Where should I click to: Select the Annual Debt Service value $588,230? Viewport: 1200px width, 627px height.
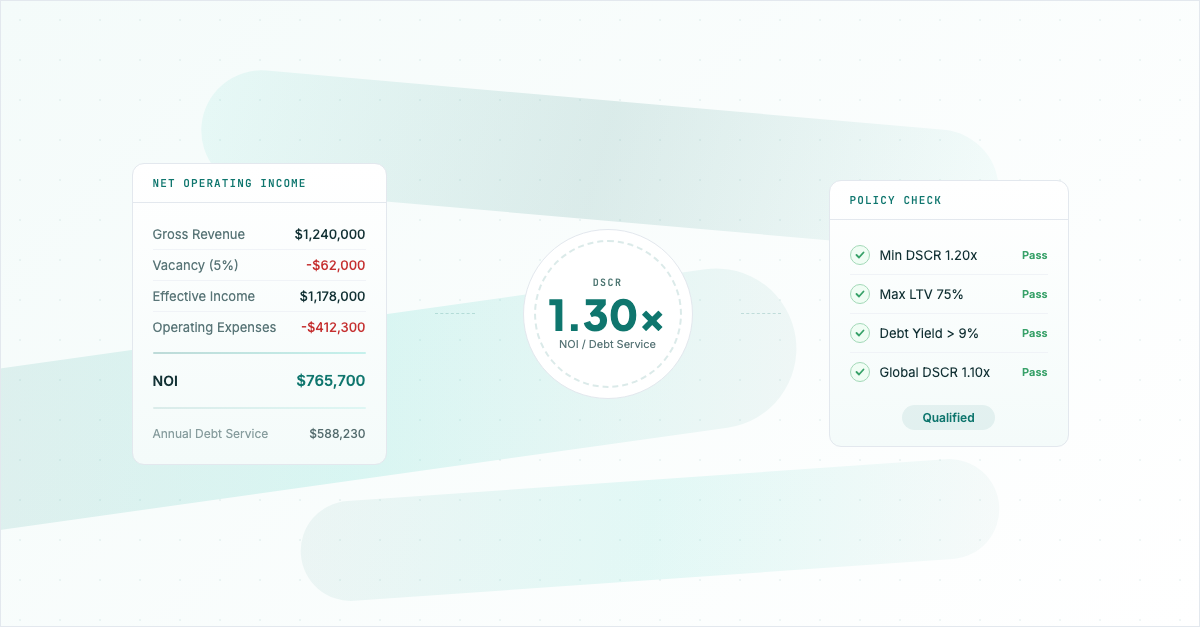337,434
